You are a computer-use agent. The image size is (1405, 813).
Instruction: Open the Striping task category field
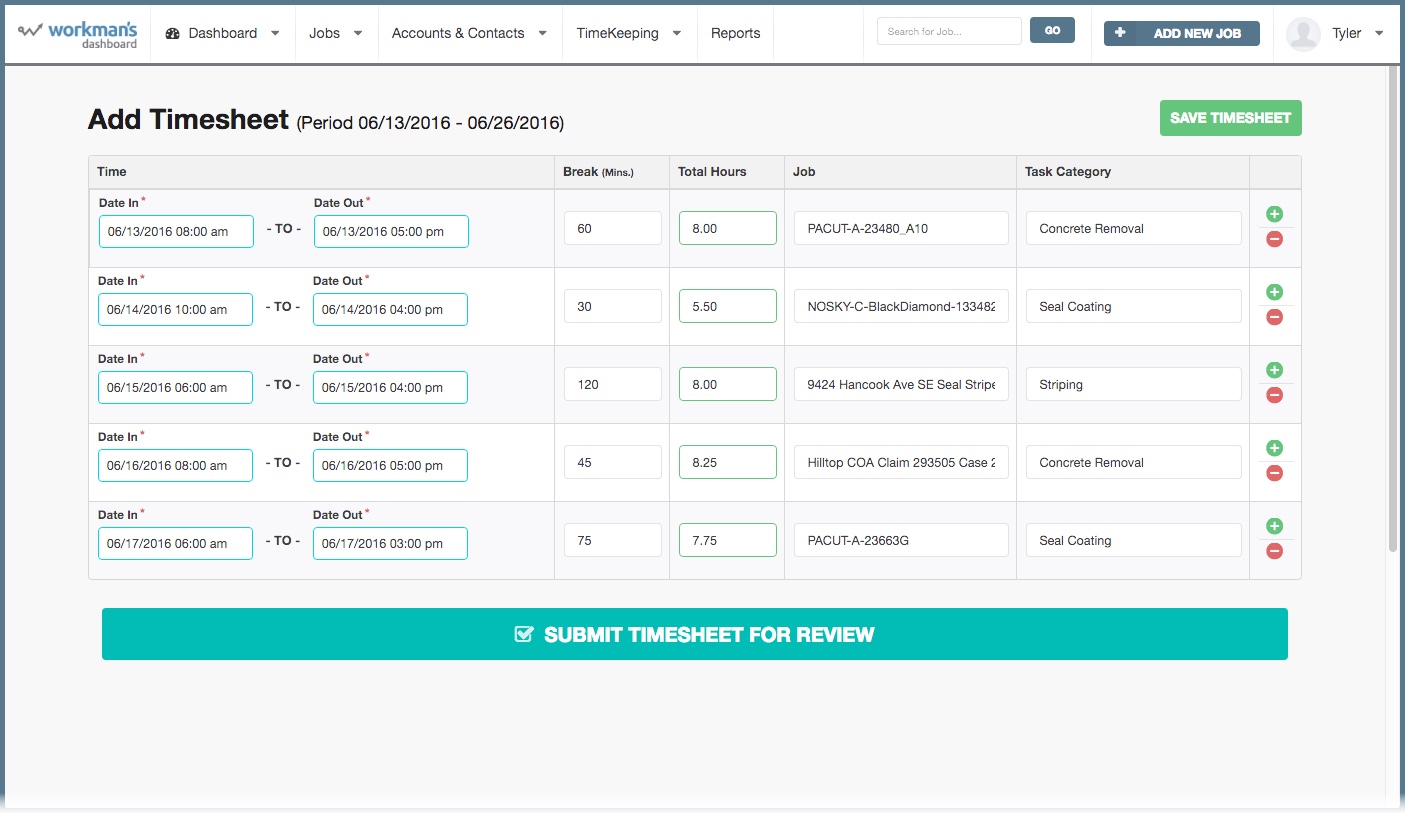point(1133,384)
